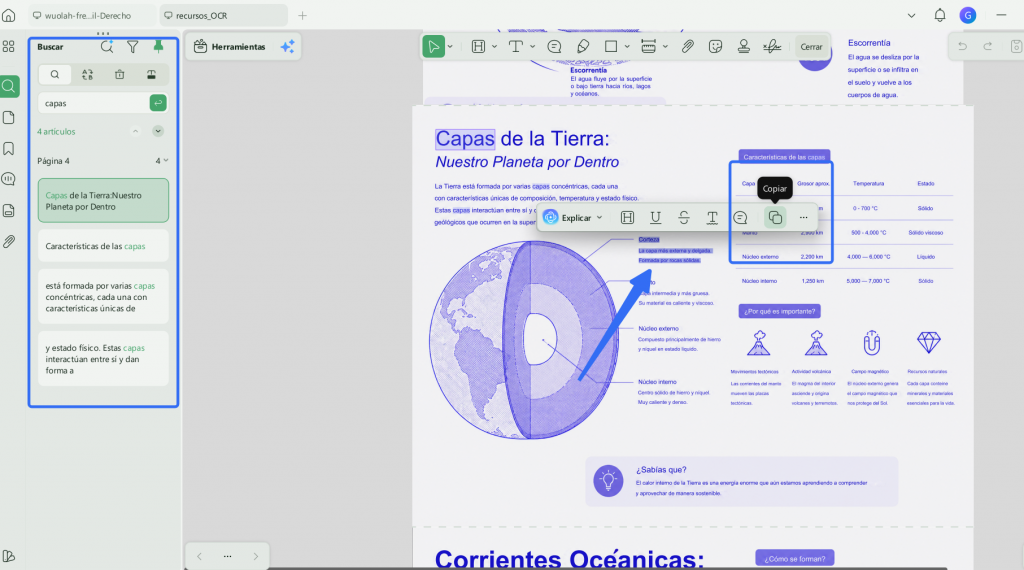This screenshot has height=570, width=1024.
Task: Open the stamp tool
Action: 743,46
